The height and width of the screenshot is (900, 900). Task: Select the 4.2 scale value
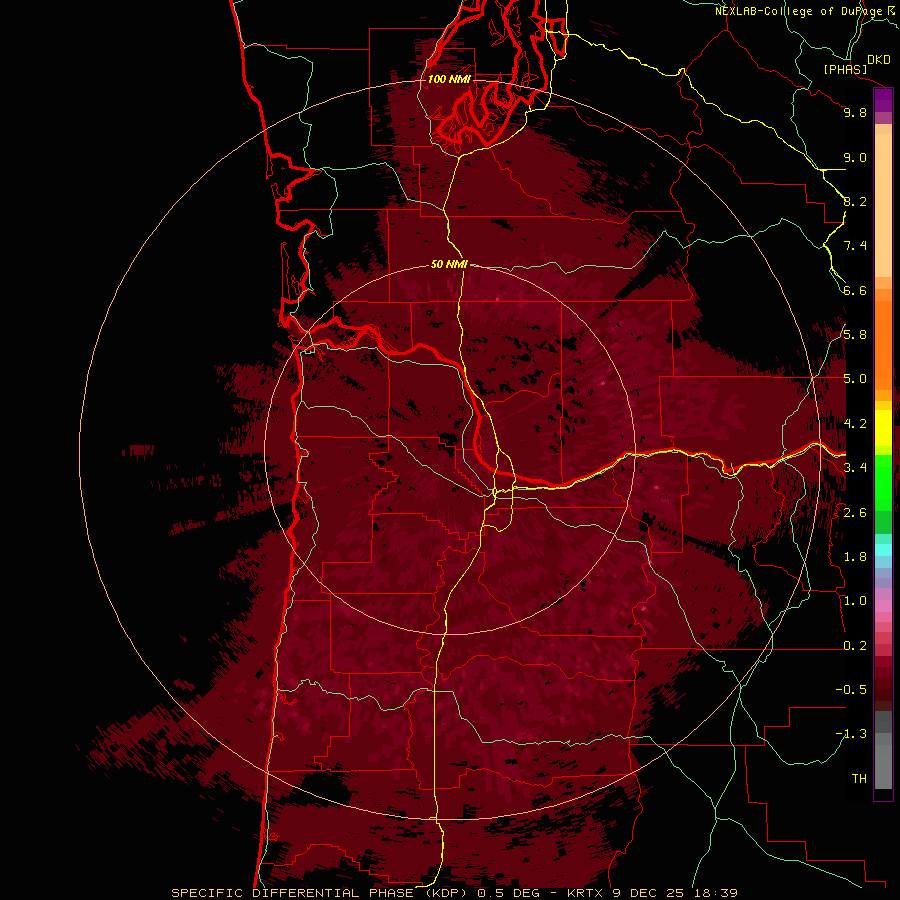[x=855, y=424]
